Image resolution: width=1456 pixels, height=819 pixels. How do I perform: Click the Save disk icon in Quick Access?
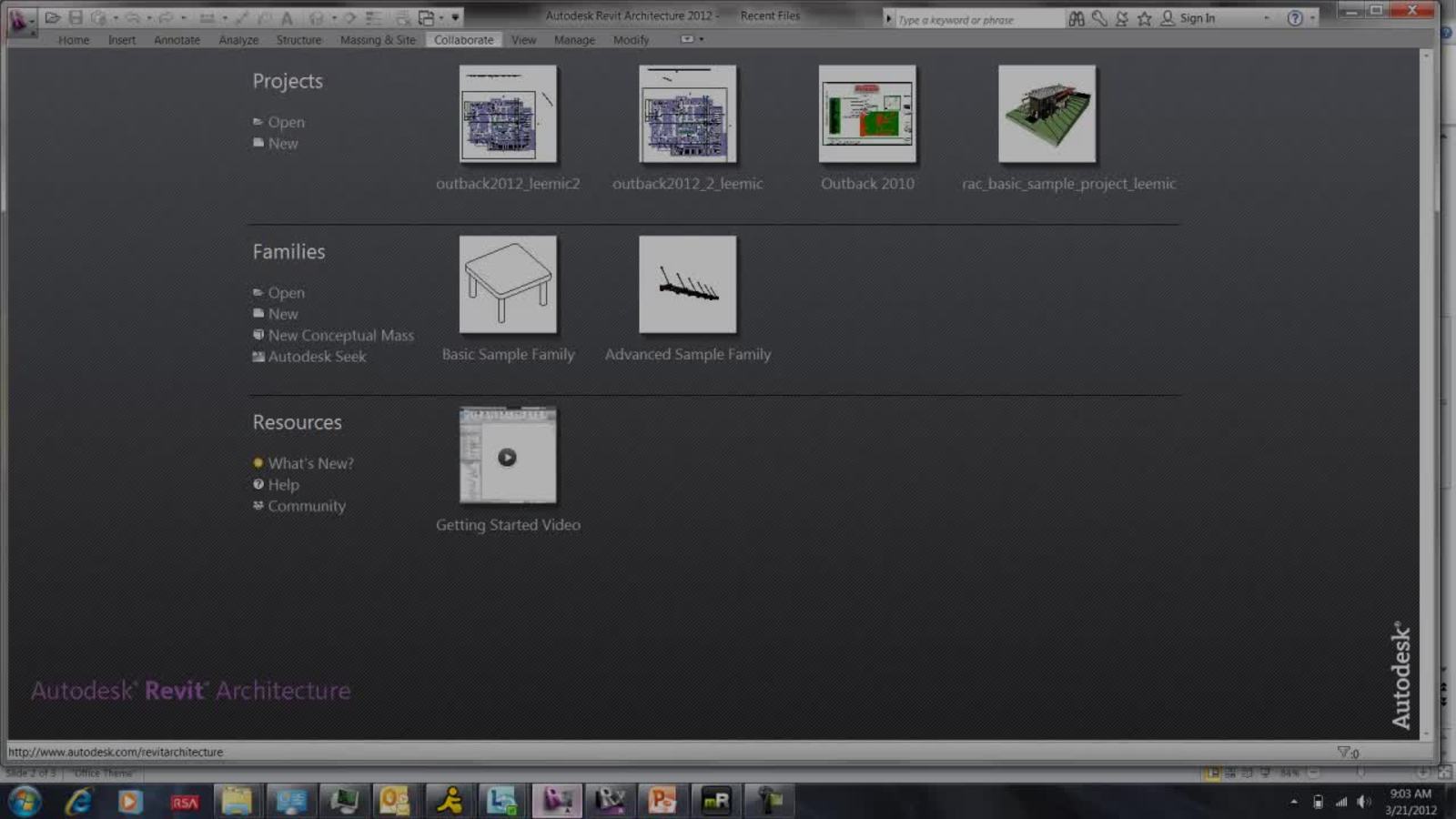click(76, 17)
